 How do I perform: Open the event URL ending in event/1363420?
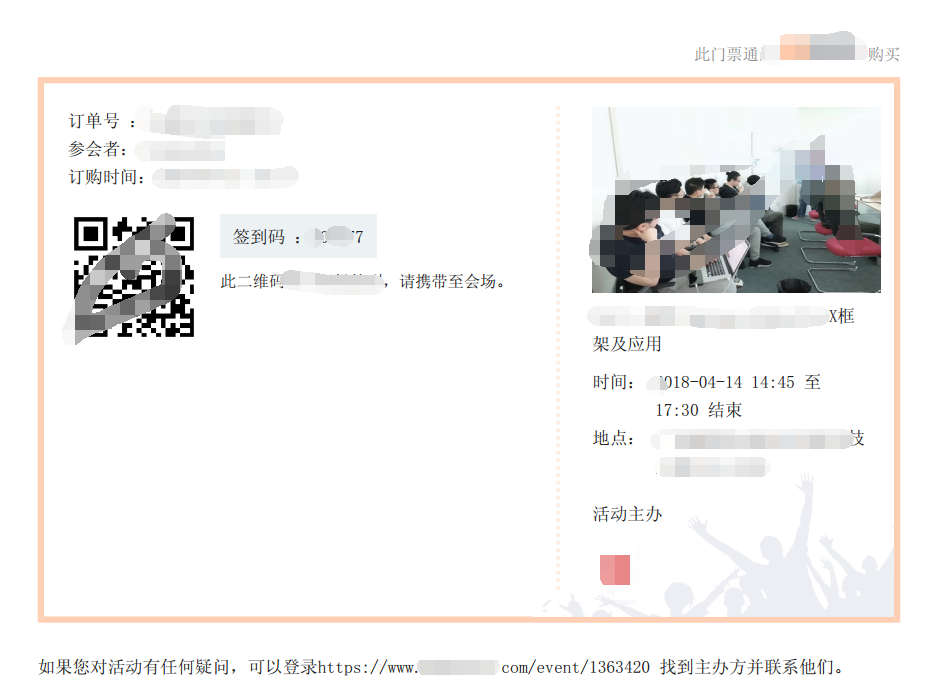(x=484, y=667)
